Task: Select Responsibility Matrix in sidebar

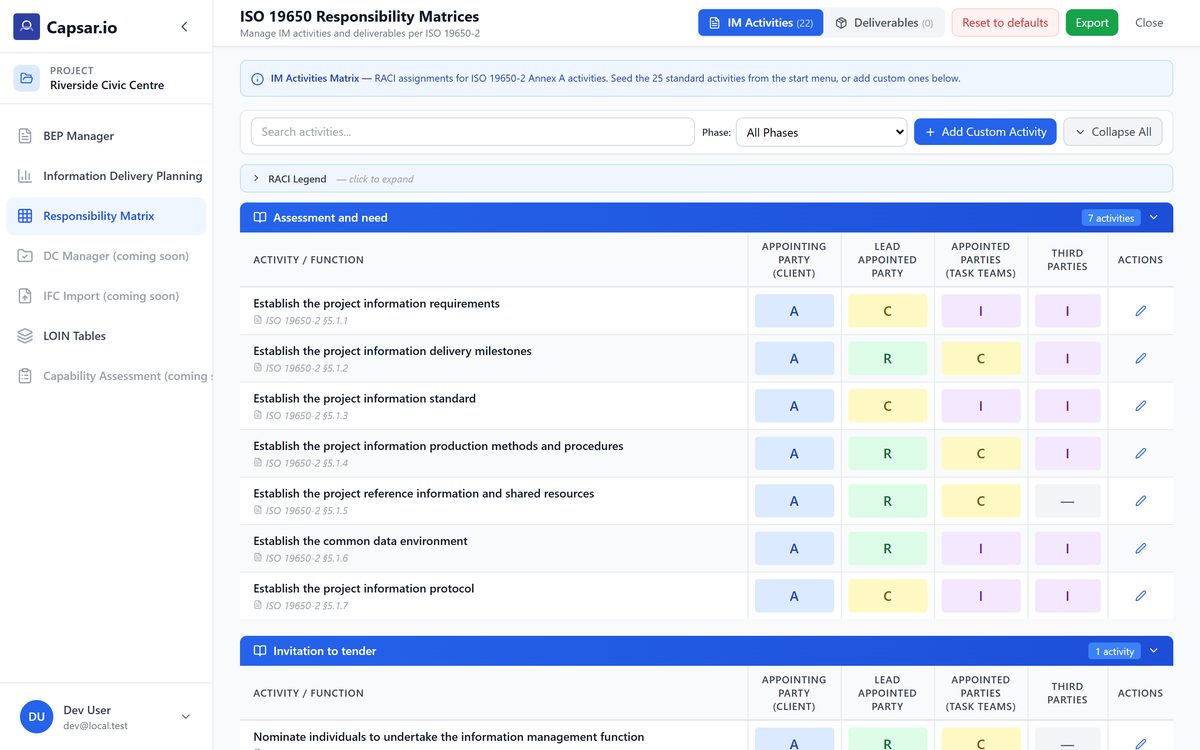Action: pyautogui.click(x=106, y=216)
